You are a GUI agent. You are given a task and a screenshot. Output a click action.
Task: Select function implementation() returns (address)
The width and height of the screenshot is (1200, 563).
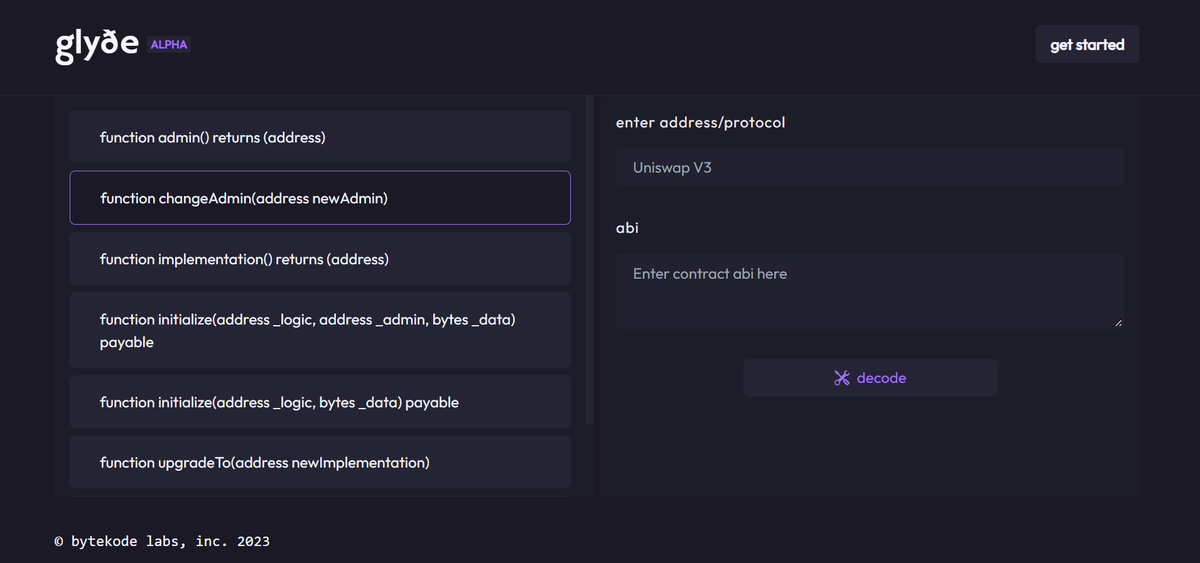[320, 259]
